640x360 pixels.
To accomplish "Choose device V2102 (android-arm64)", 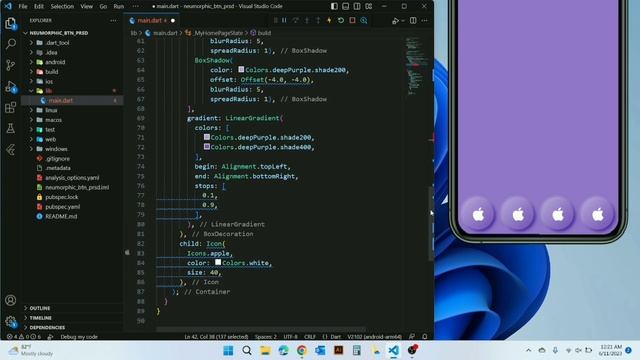I will point(374,337).
